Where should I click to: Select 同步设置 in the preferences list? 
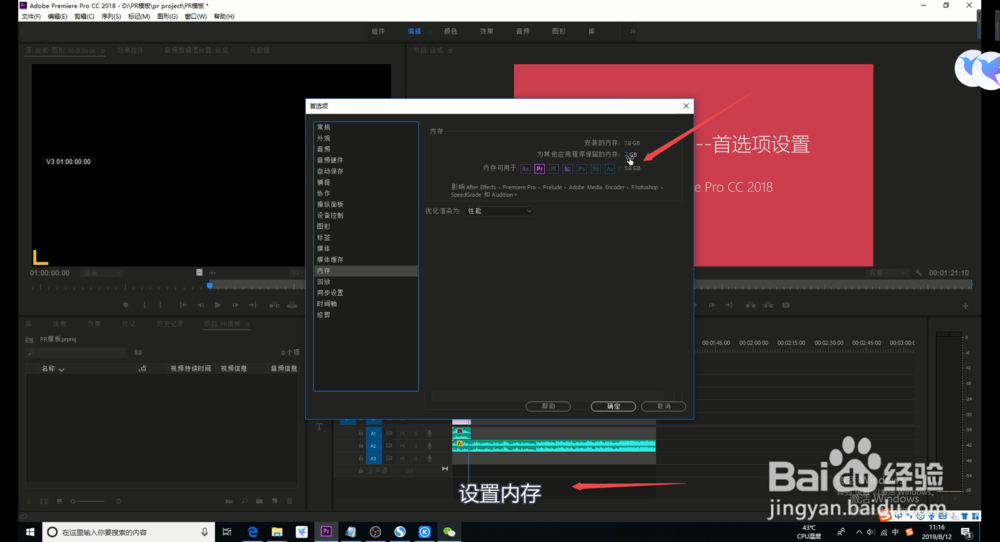pyautogui.click(x=330, y=293)
